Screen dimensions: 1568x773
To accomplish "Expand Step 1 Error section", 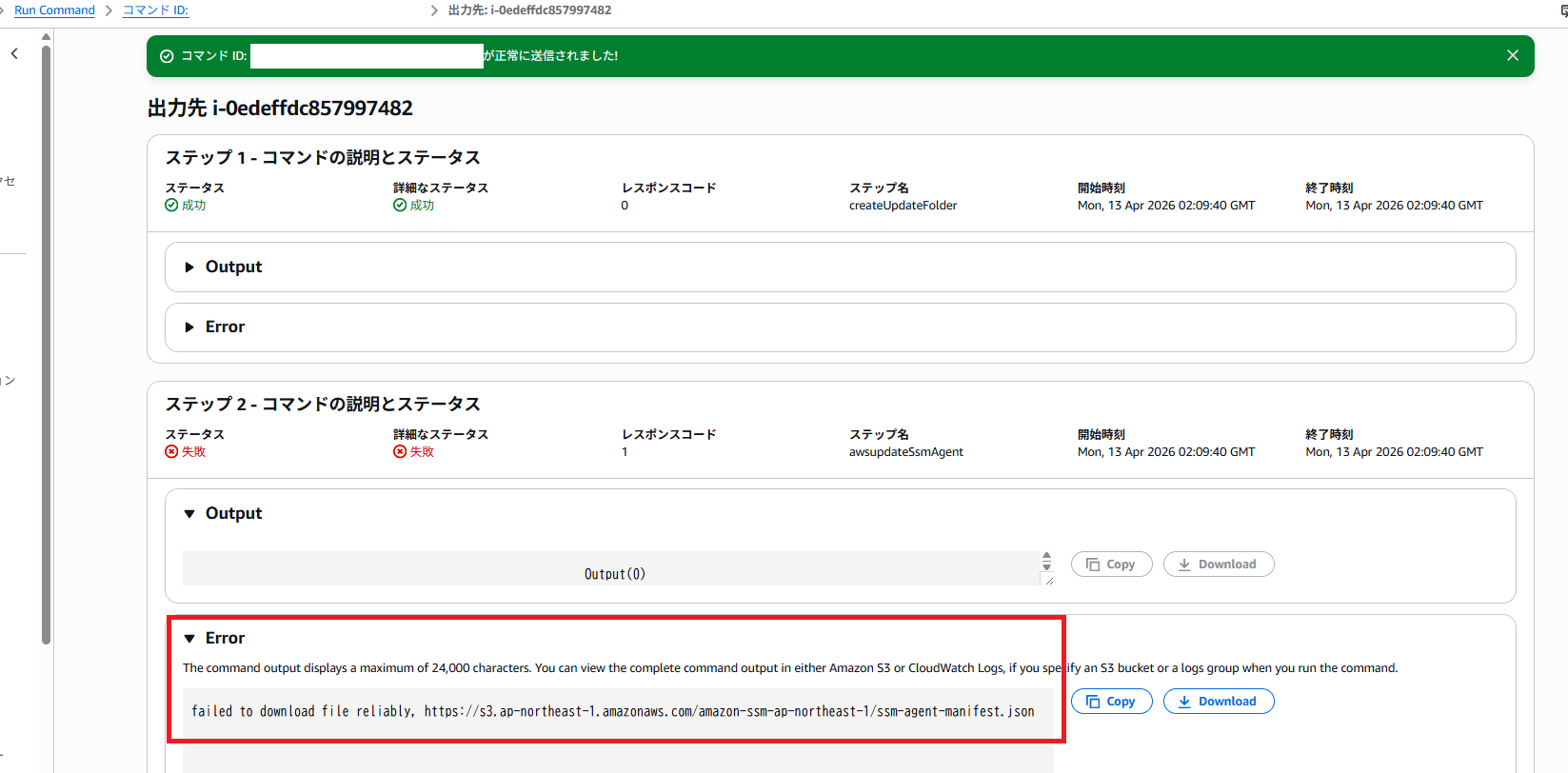I will [x=225, y=327].
